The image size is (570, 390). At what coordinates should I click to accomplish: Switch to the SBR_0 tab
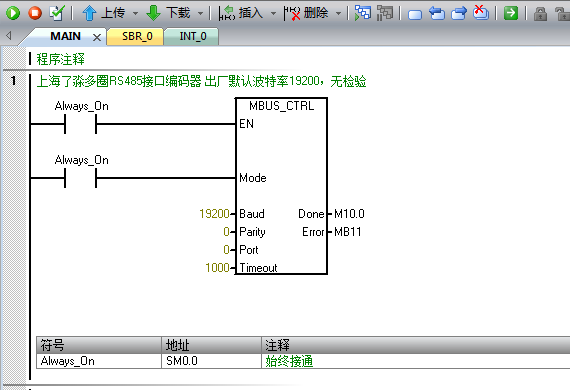tap(137, 36)
